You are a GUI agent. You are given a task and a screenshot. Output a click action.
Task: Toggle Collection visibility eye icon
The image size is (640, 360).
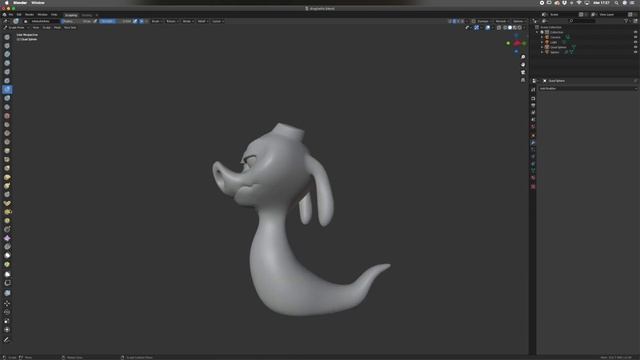click(636, 32)
